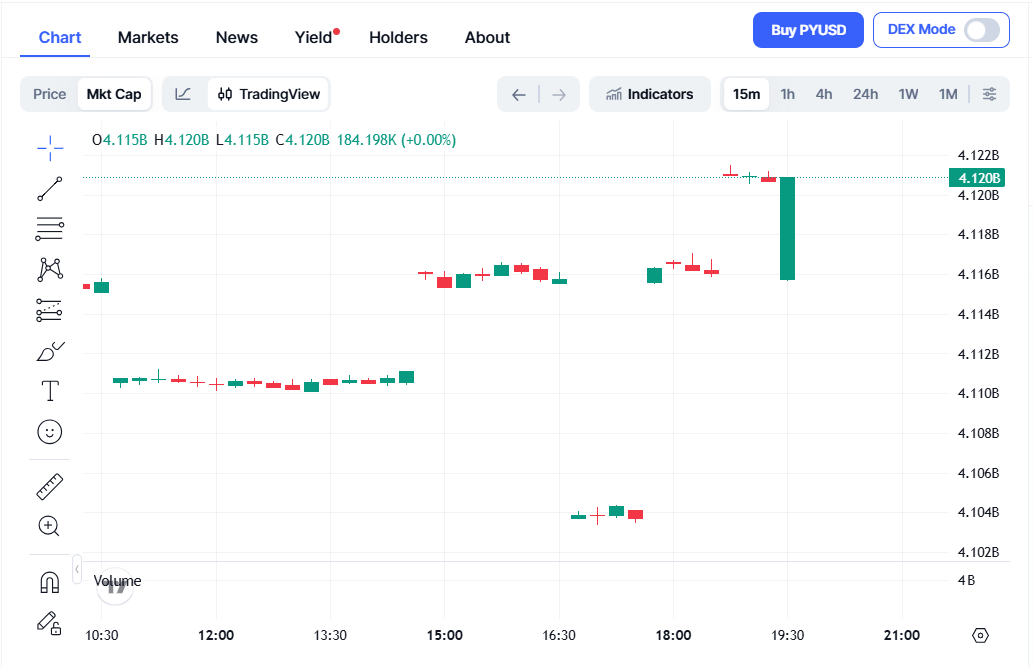The width and height of the screenshot is (1033, 667).
Task: Select the crosshair cursor tool
Action: 50,149
